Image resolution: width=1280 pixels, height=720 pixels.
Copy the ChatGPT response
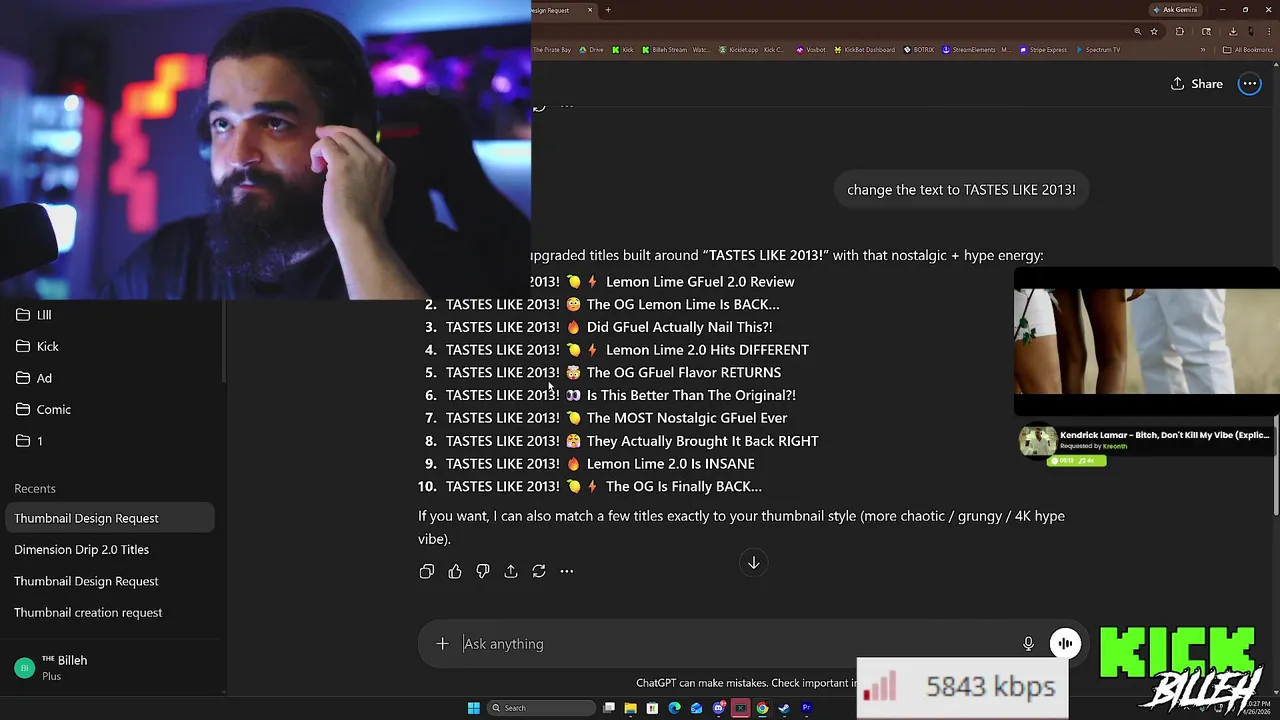coord(427,571)
